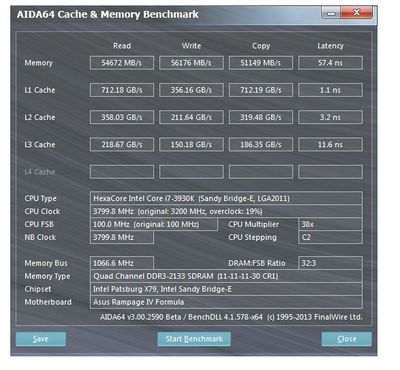Select CPU Stepping value C2
Image resolution: width=400 pixels, height=370 pixels.
pyautogui.click(x=330, y=237)
